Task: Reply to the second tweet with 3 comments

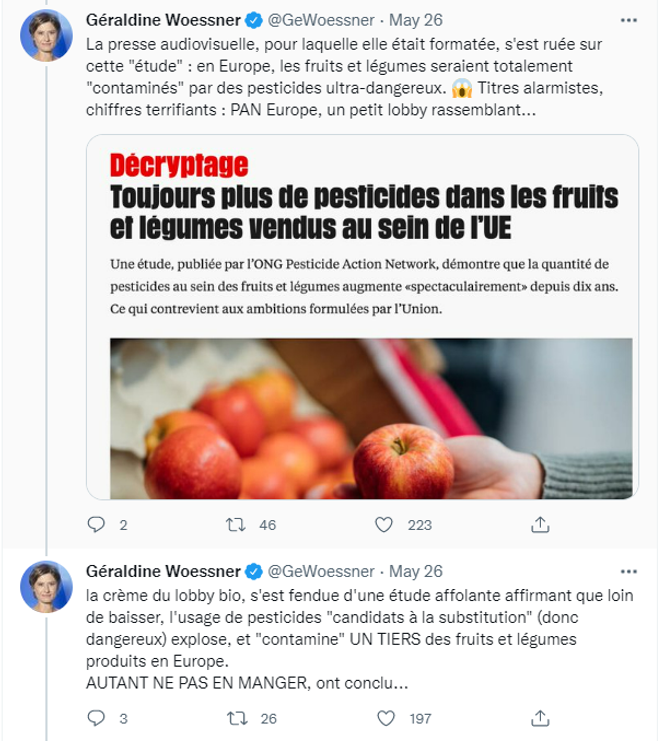Action: coord(96,718)
